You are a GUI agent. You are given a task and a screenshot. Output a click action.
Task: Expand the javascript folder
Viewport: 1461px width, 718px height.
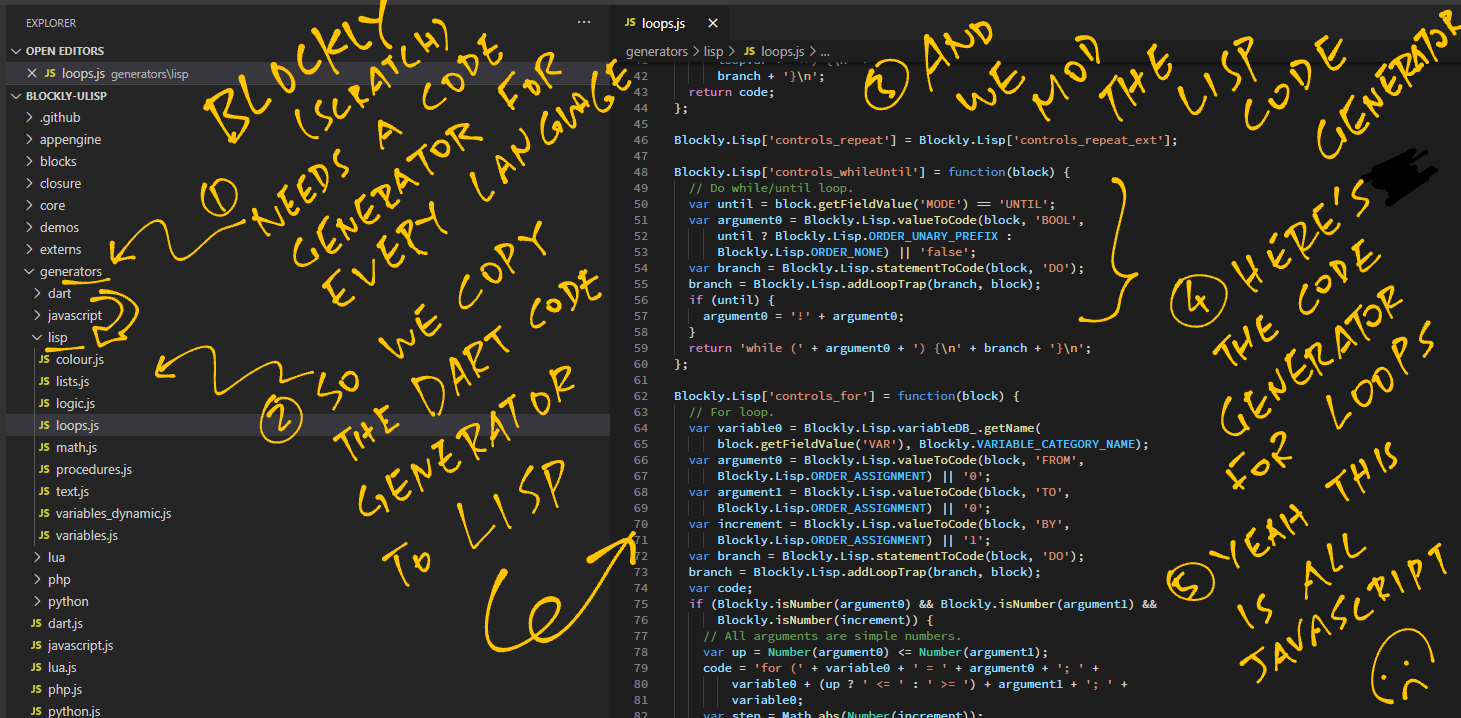tap(74, 315)
